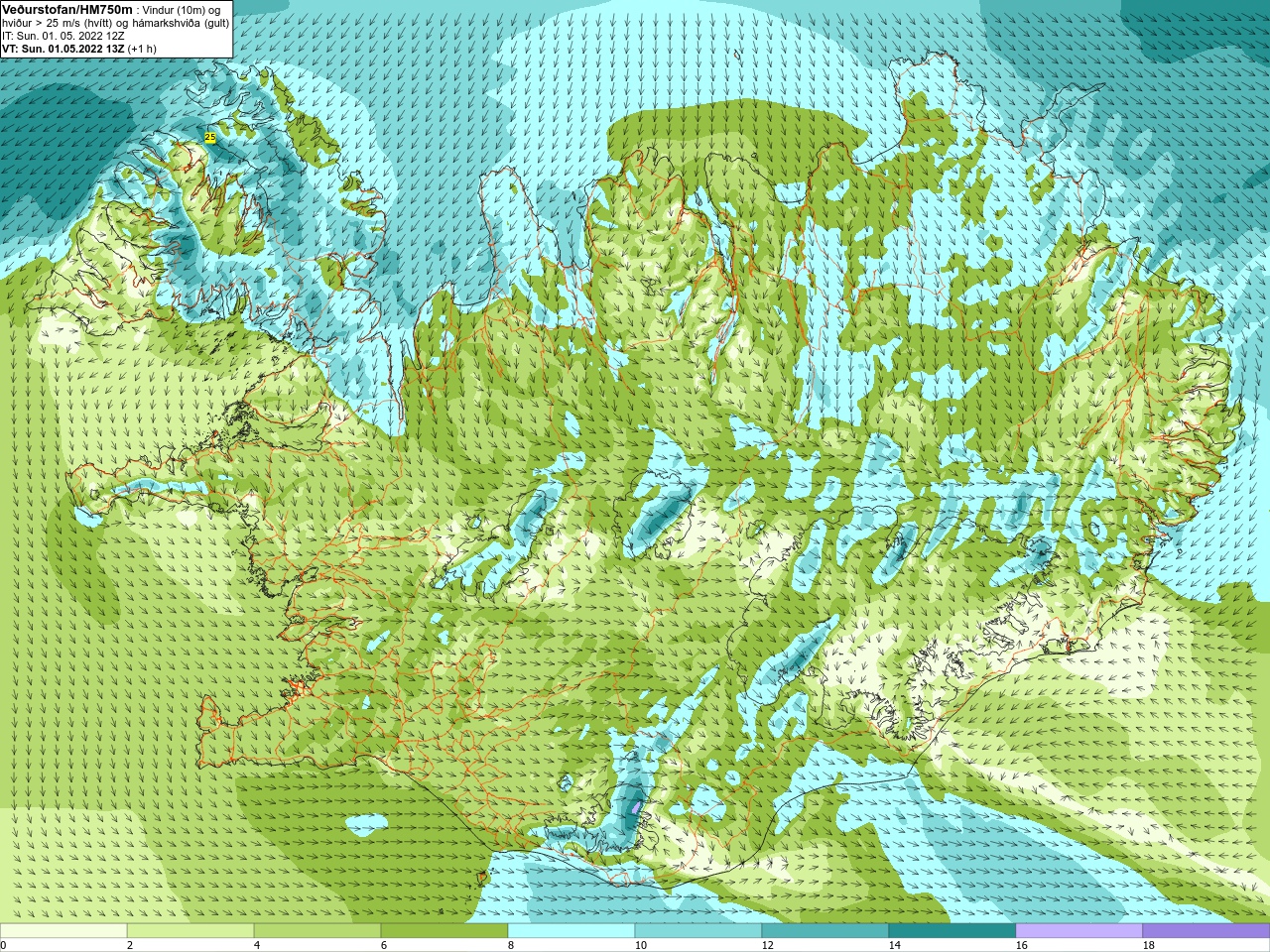This screenshot has width=1270, height=952.
Task: Click the legend label '4'
Action: point(257,945)
